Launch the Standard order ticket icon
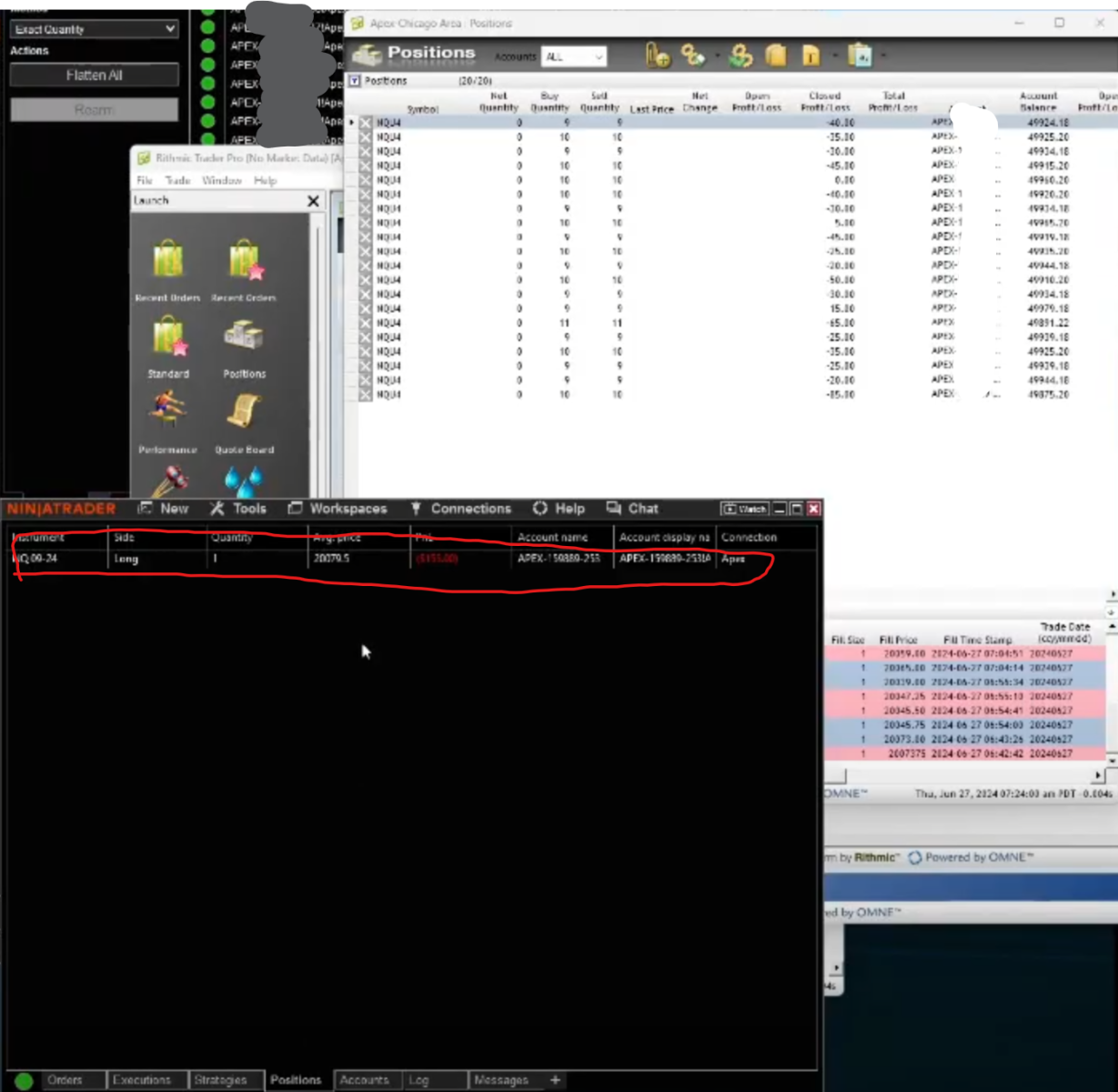This screenshot has width=1118, height=1092. 168,336
